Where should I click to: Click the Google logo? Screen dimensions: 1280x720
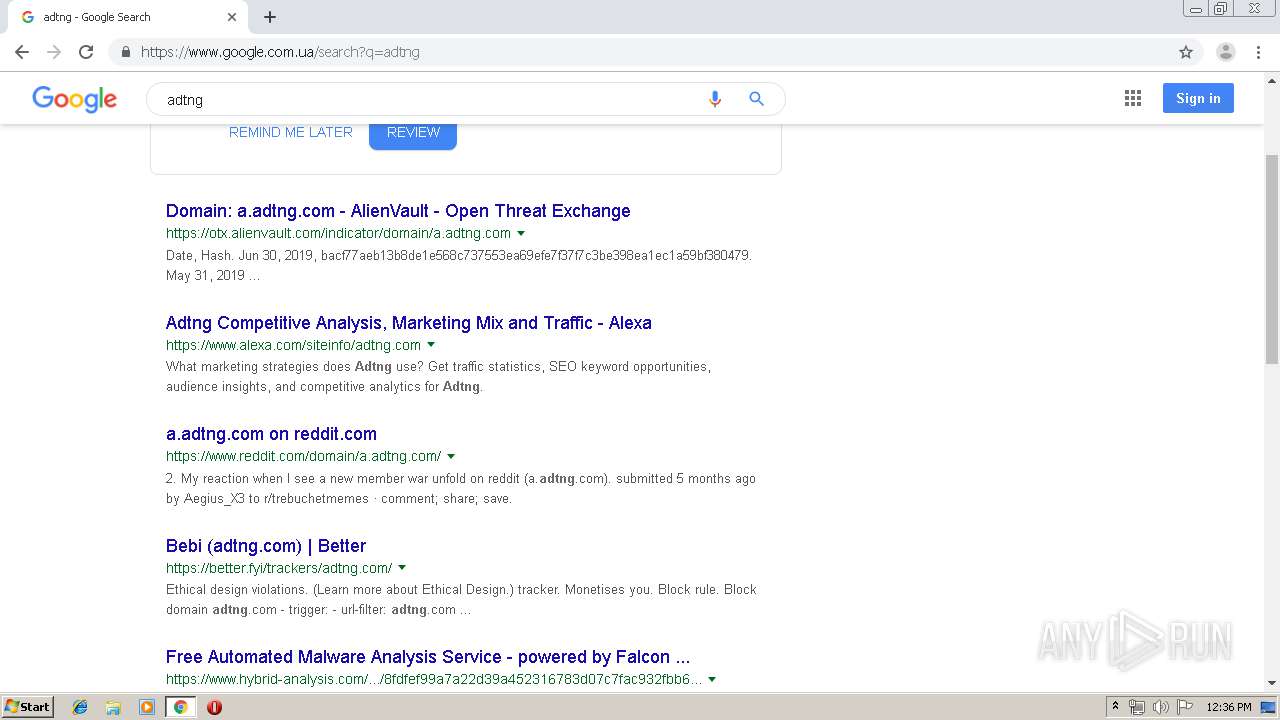coord(75,99)
